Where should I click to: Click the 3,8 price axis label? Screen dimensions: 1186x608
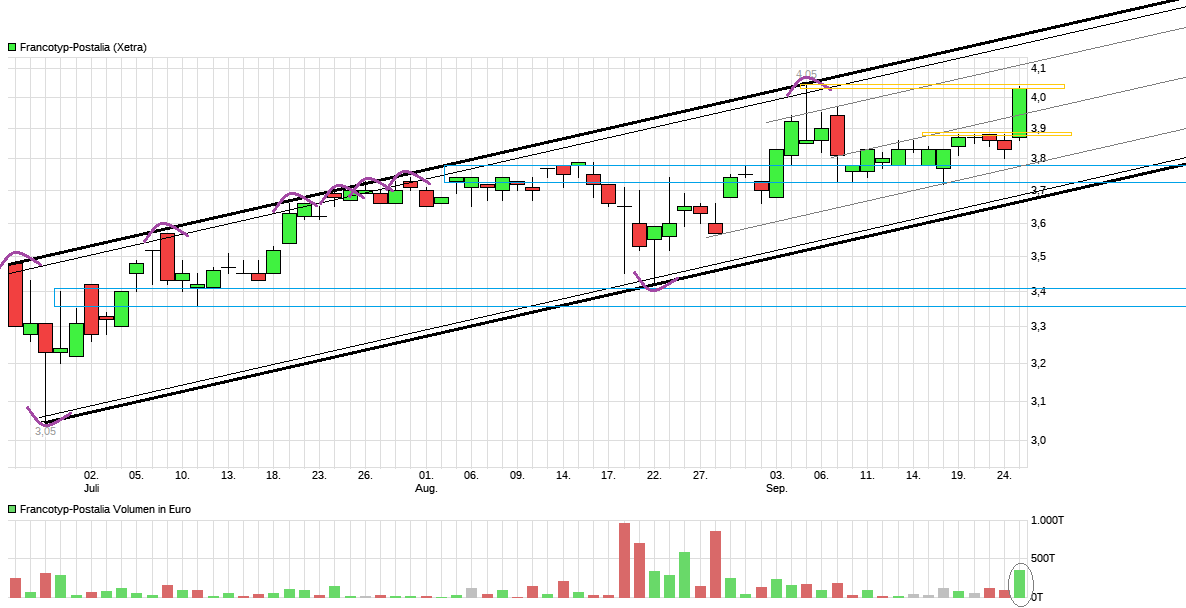click(x=1039, y=159)
